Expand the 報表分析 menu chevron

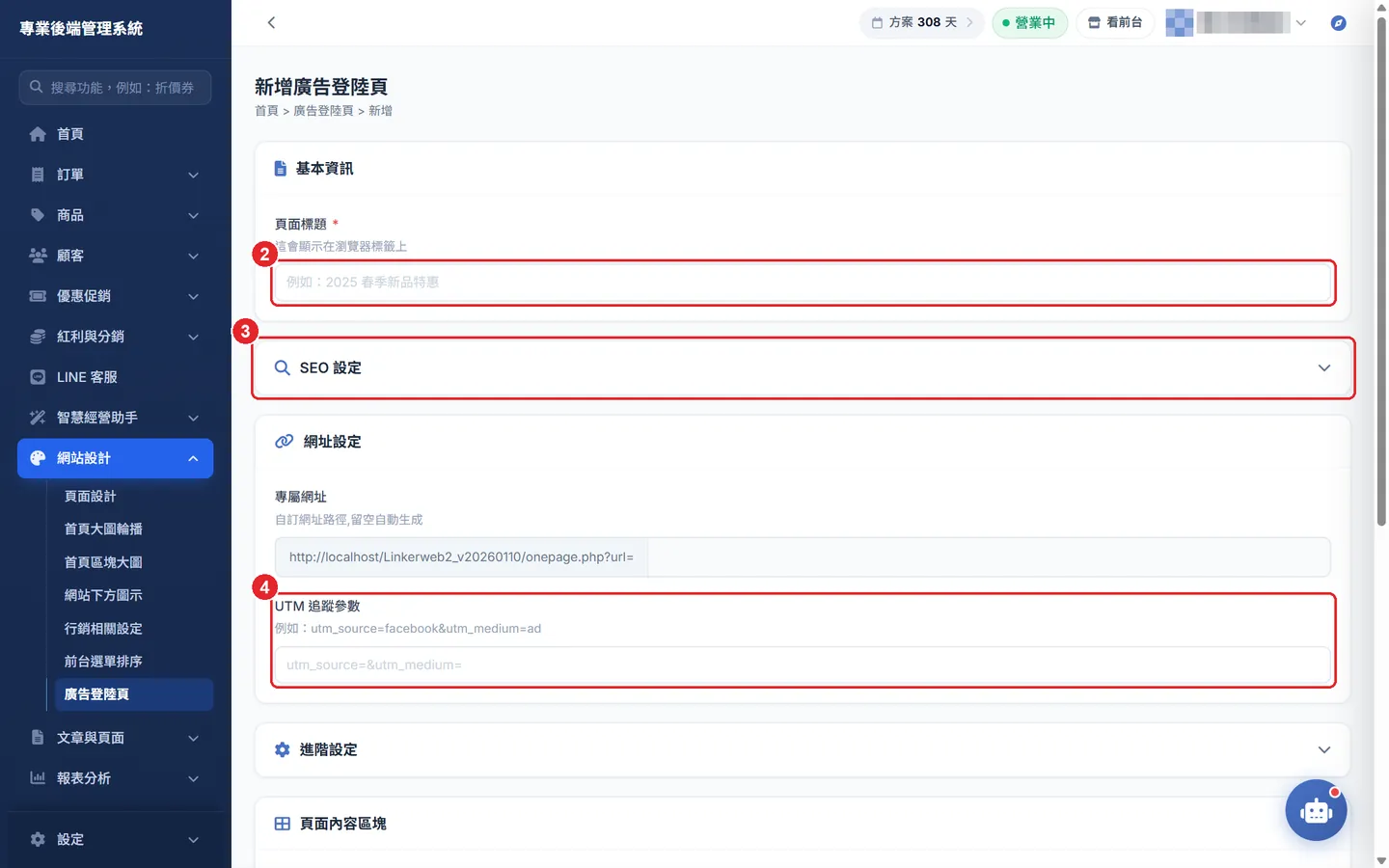[x=193, y=778]
